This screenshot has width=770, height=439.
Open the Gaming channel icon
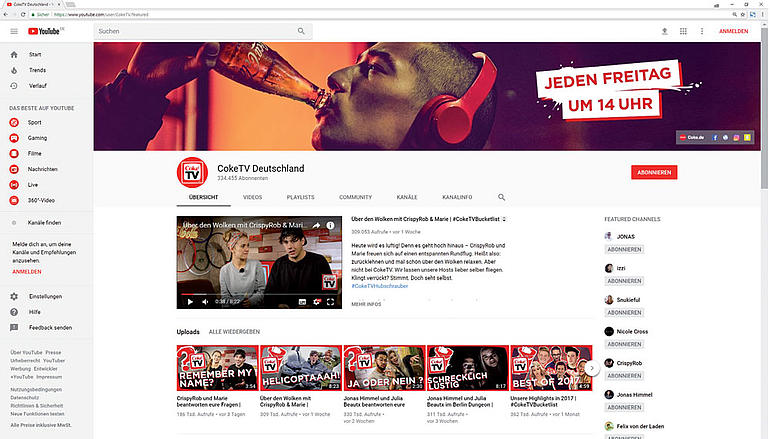click(x=14, y=138)
